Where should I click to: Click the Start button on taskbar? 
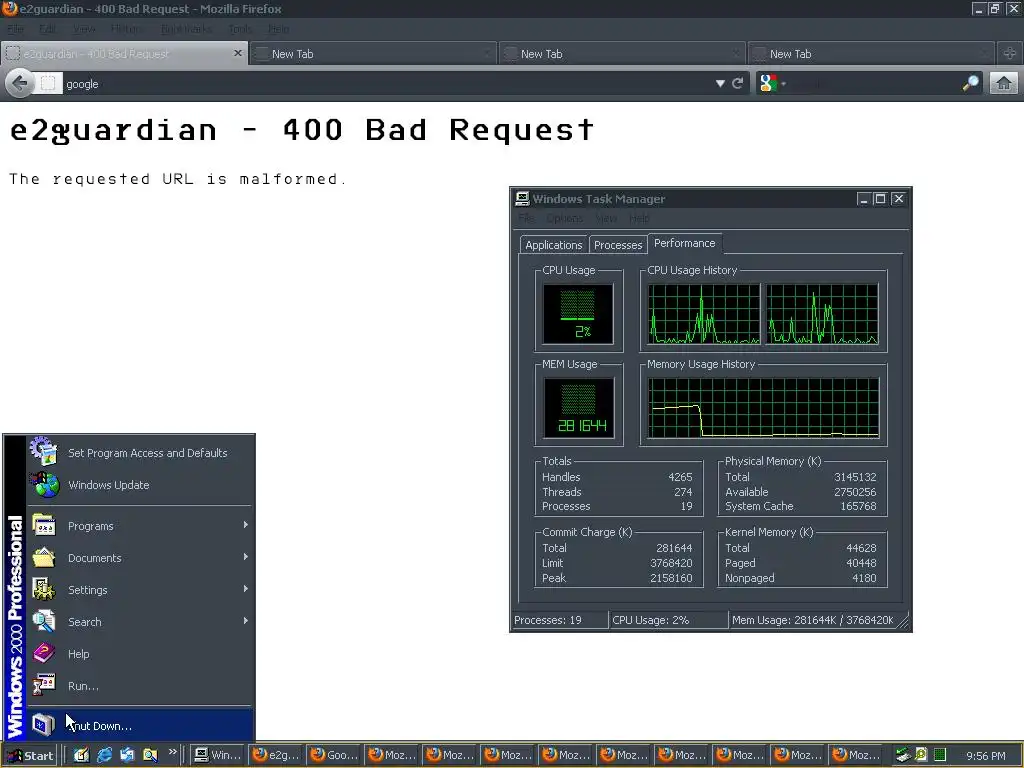click(31, 756)
